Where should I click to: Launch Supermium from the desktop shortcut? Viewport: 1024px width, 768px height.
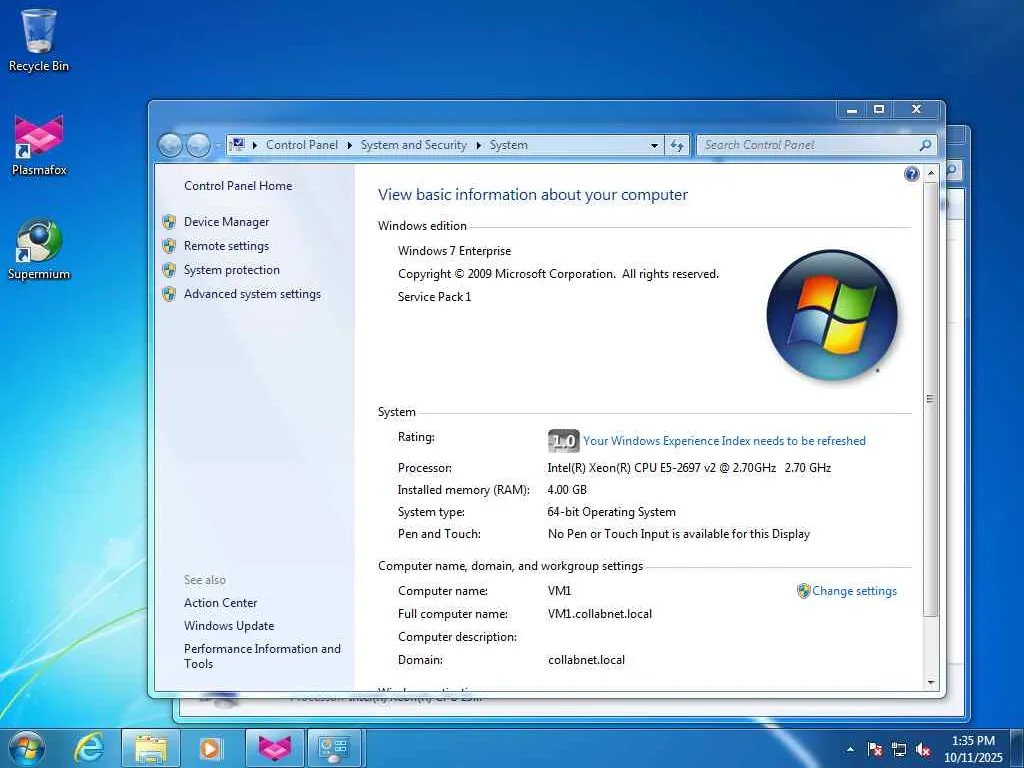[39, 249]
